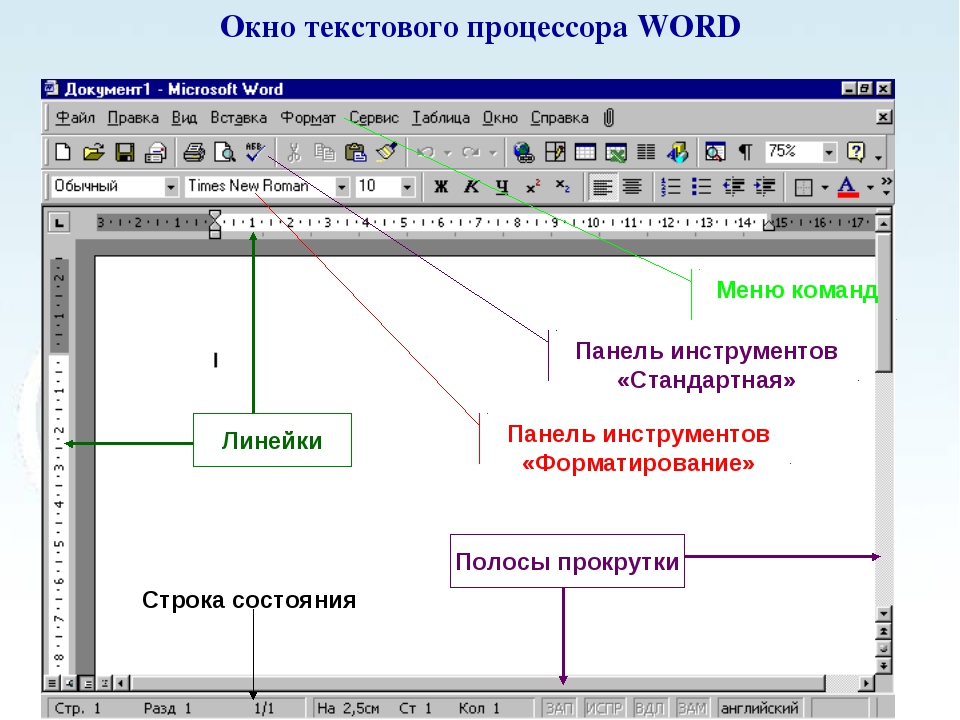The image size is (960, 720).
Task: Apply red font color A
Action: point(847,186)
